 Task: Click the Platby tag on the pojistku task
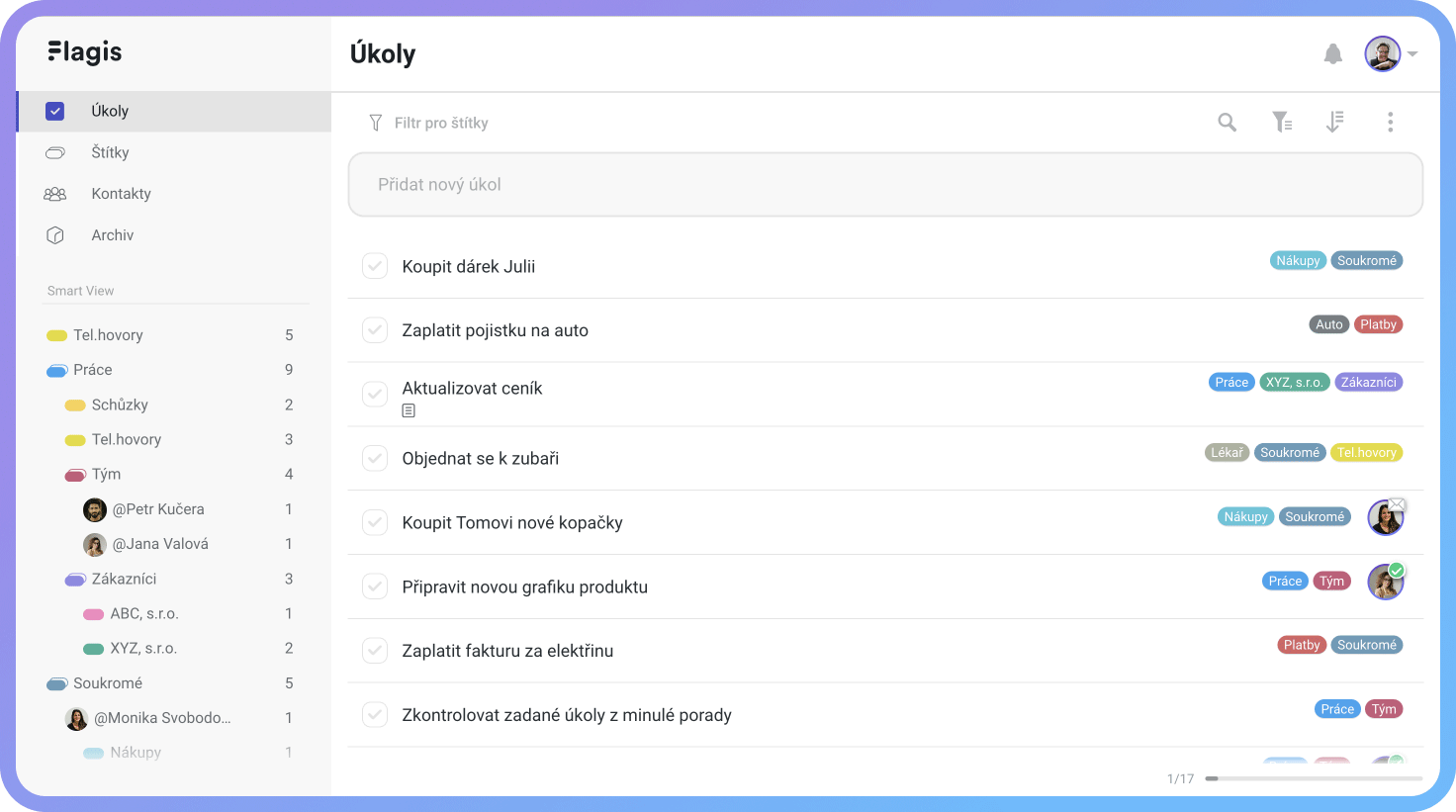tap(1378, 324)
